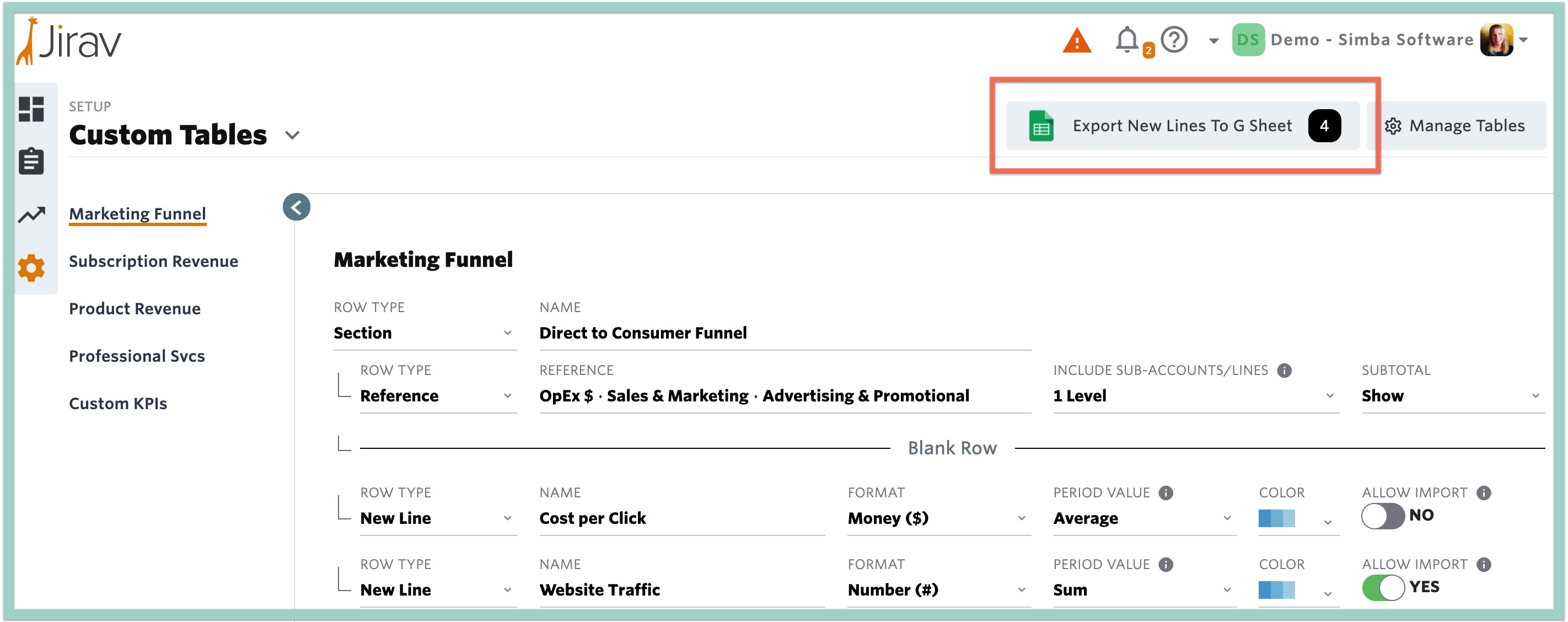
Task: Click the Marketing Funnel heading
Action: 423,260
